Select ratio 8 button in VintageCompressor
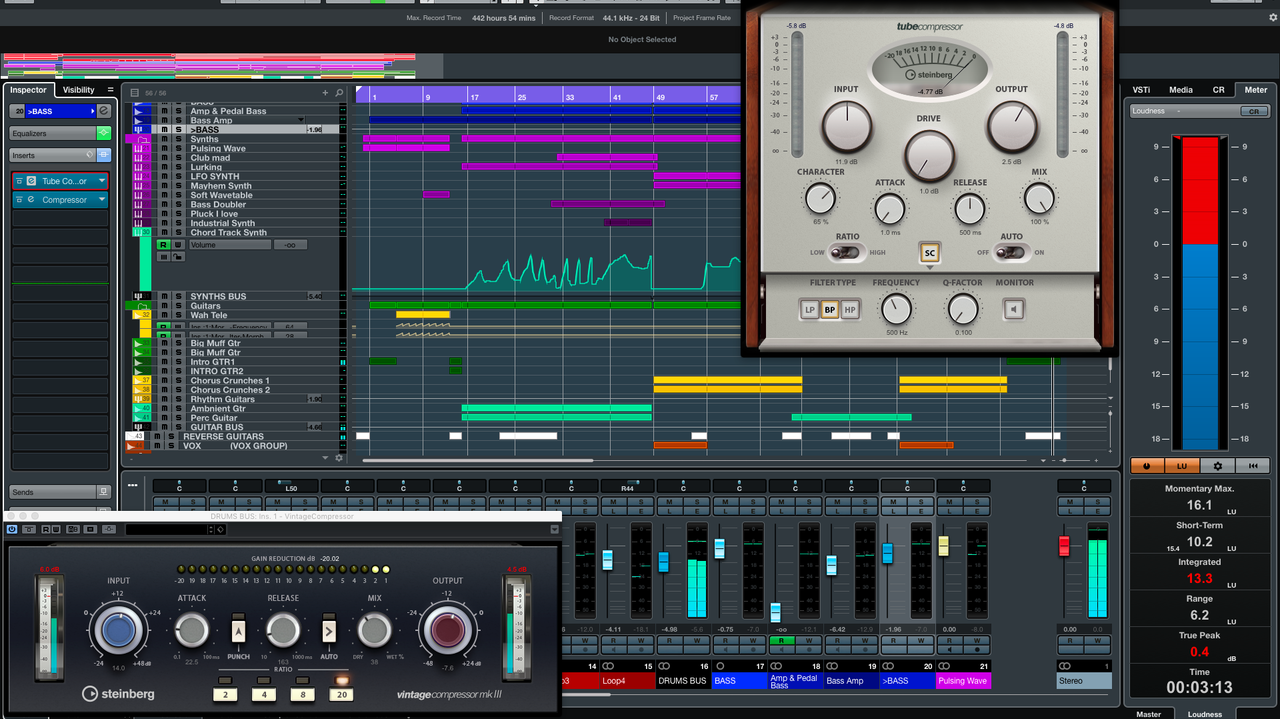The image size is (1280, 719). click(x=303, y=694)
